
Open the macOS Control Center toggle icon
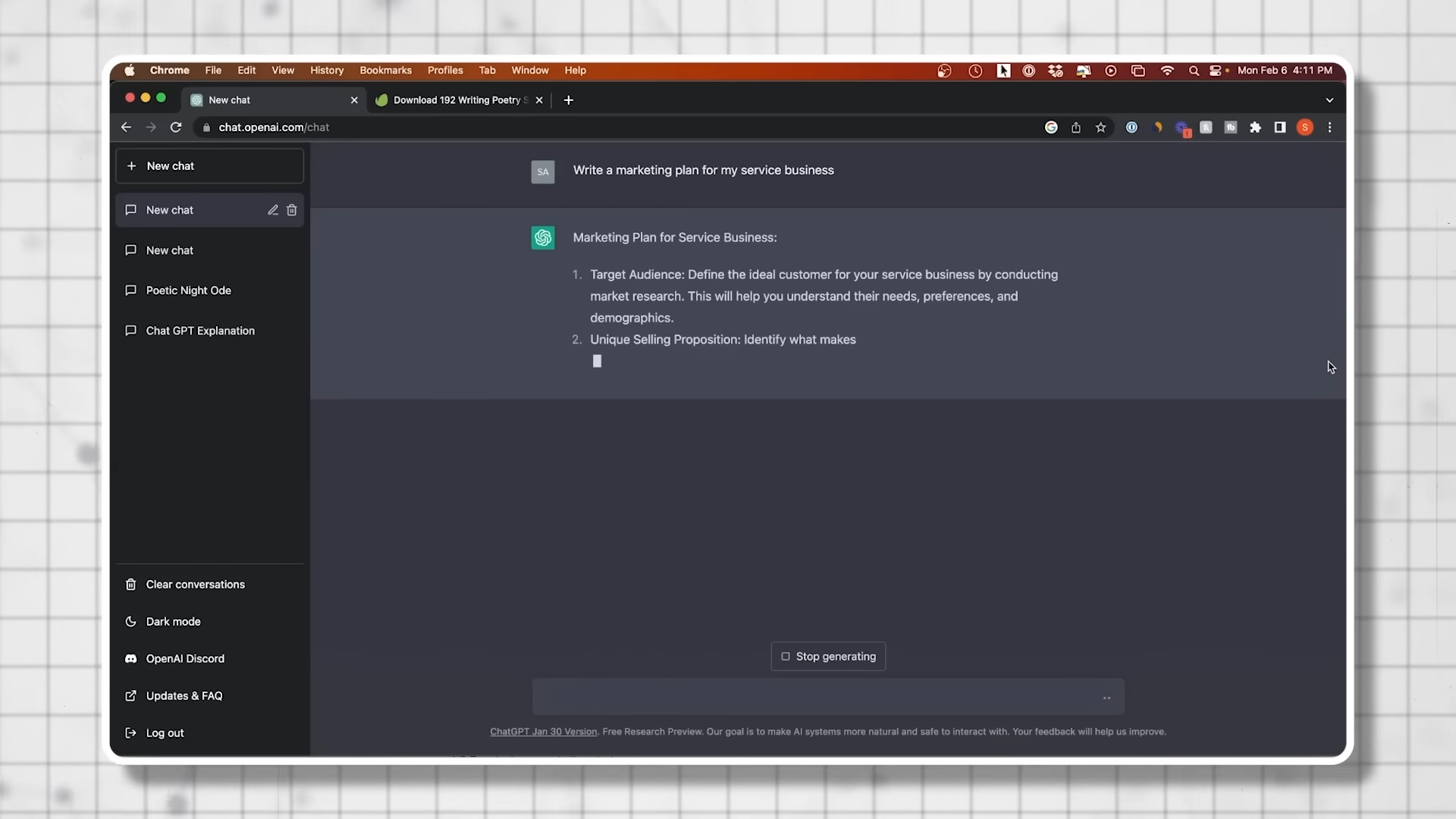coord(1216,71)
